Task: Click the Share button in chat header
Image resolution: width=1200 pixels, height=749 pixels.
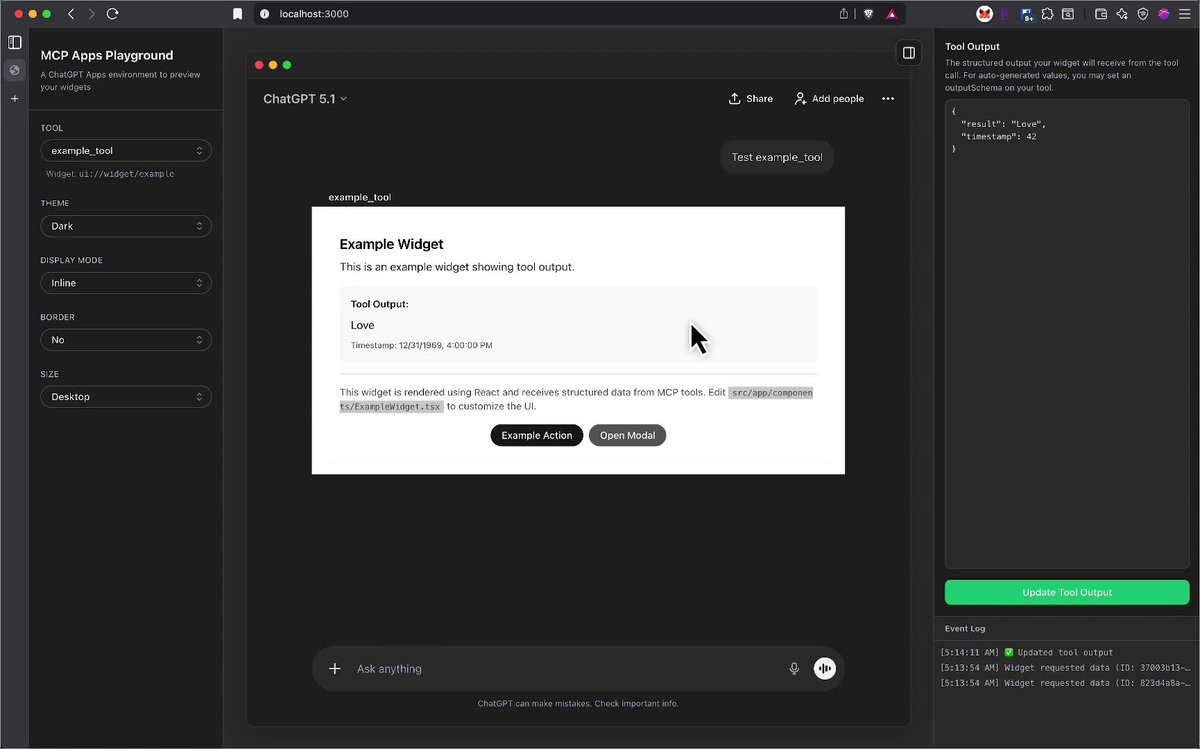Action: point(750,99)
